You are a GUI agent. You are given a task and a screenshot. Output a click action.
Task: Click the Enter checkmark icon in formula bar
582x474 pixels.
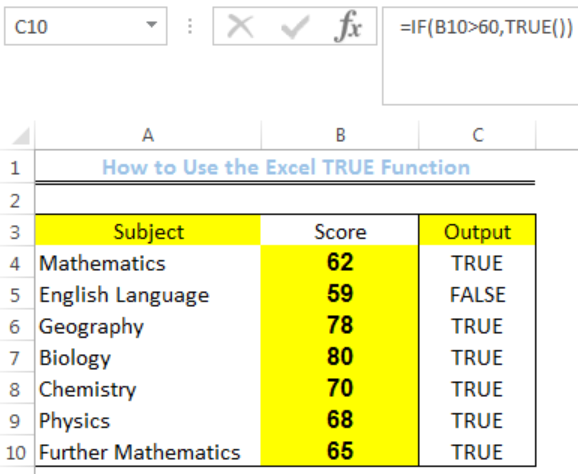(x=295, y=26)
